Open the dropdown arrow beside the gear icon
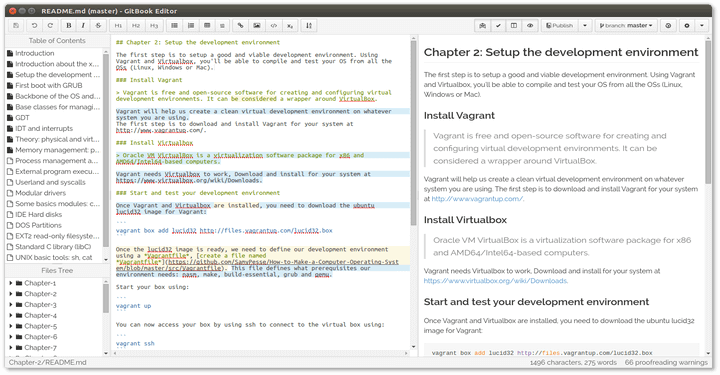This screenshot has height=375, width=720. point(702,26)
